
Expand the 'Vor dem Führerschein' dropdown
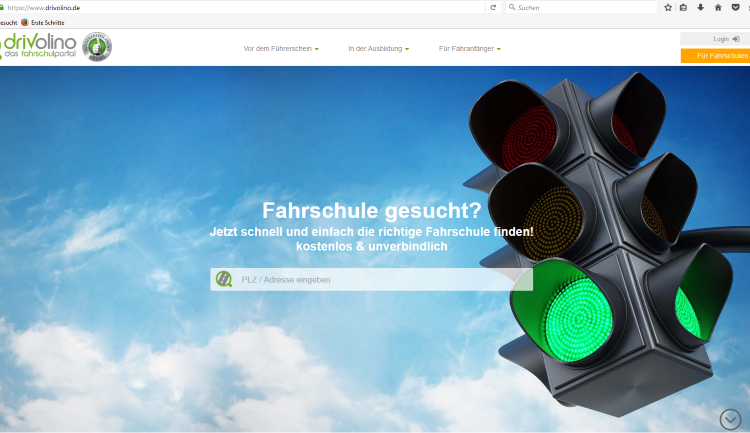281,48
